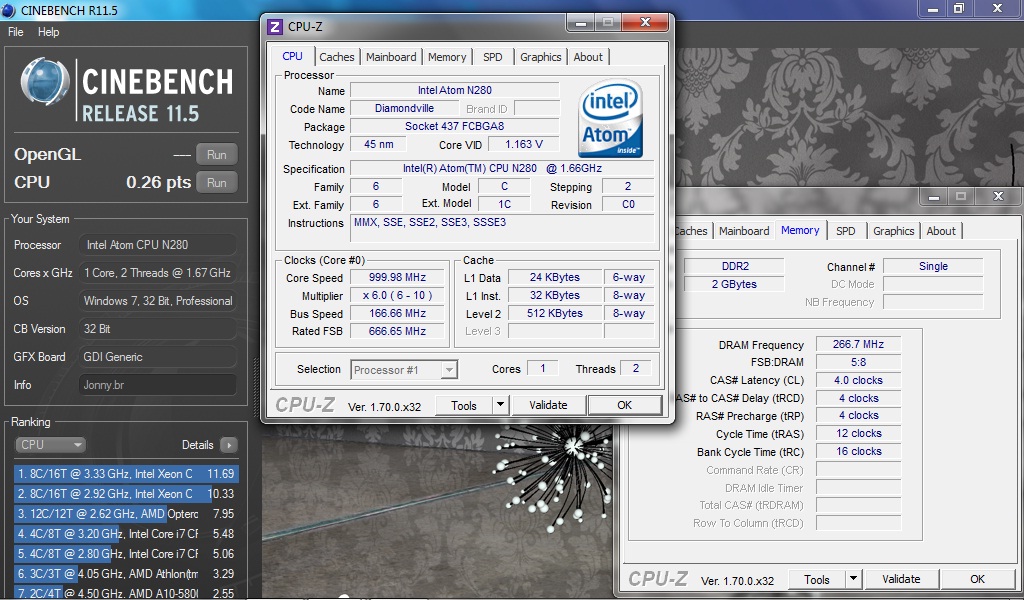The image size is (1024, 600).
Task: Click Tools button in rear CPU-Z window
Action: (816, 580)
